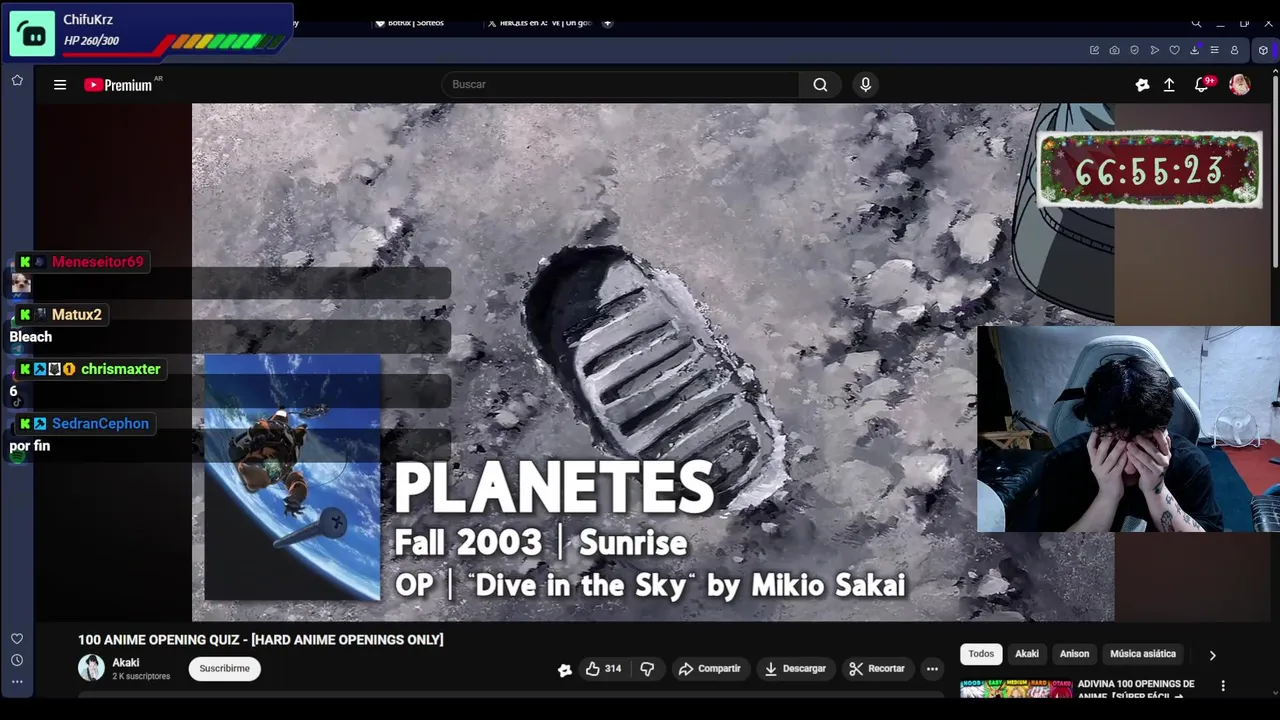
Task: Open the shield privacy protection icon
Action: click(x=1134, y=50)
